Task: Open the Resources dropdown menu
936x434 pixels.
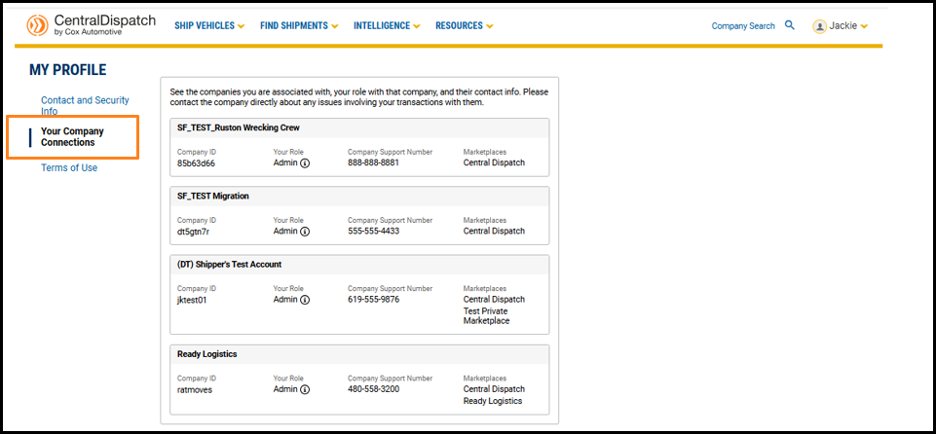Action: tap(465, 26)
